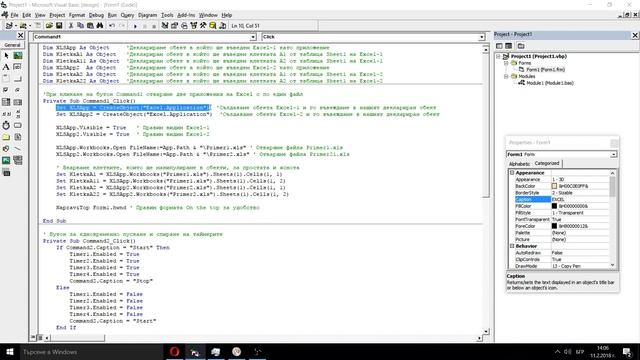Open Object Browser from toolbar

click(193, 26)
